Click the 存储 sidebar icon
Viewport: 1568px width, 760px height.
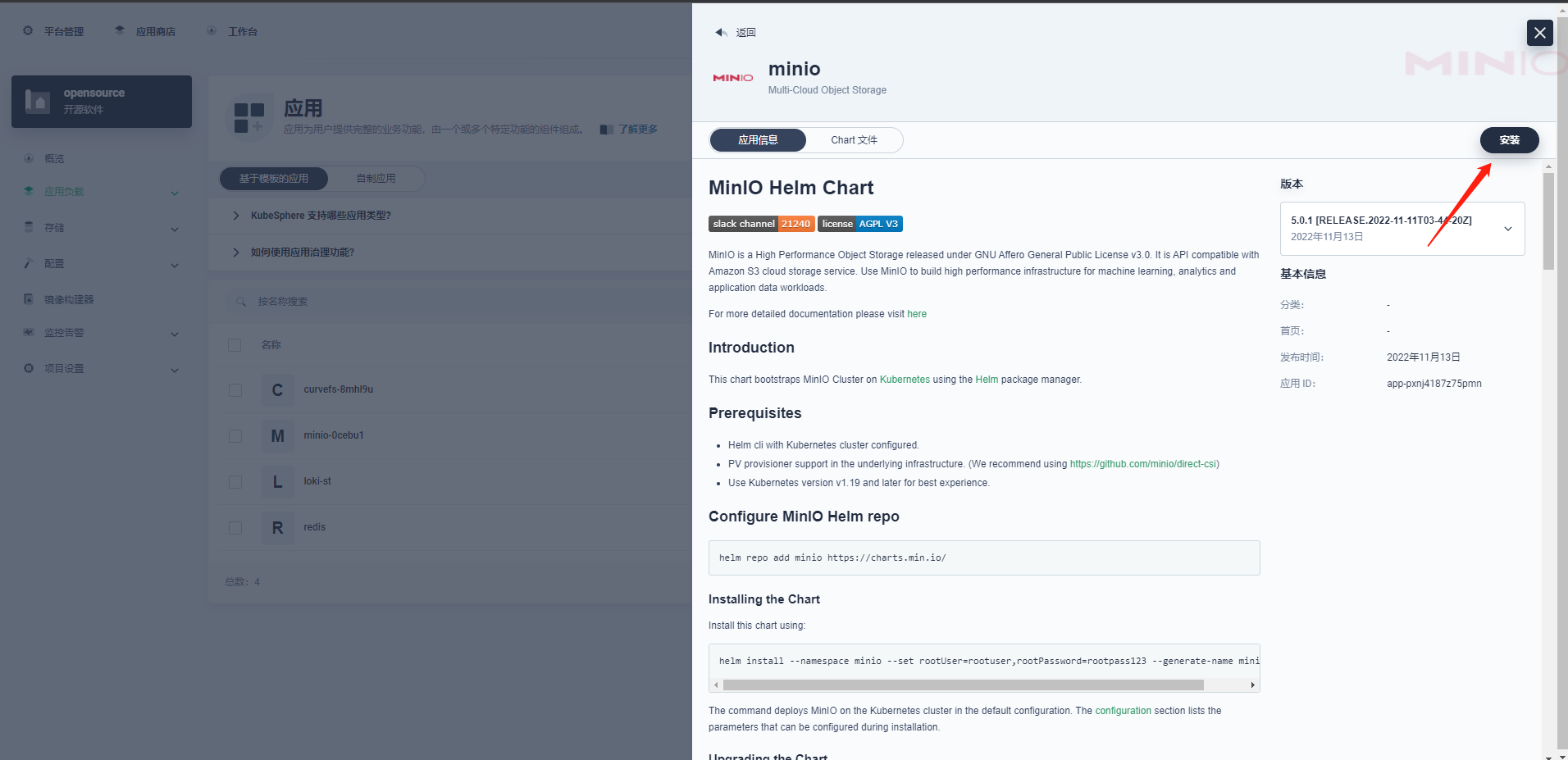(29, 227)
